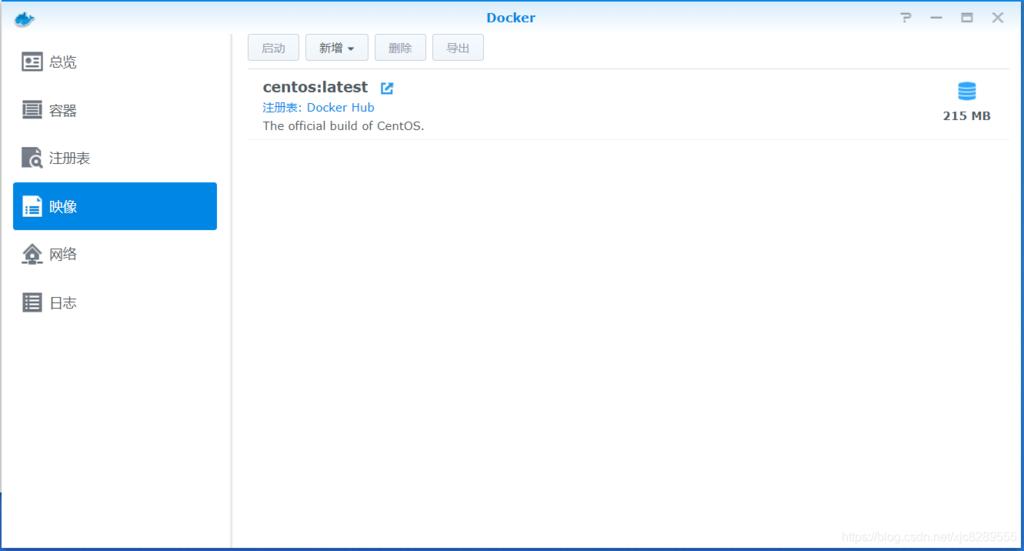The width and height of the screenshot is (1024, 551).
Task: Select the 容器 container icon
Action: [x=31, y=110]
